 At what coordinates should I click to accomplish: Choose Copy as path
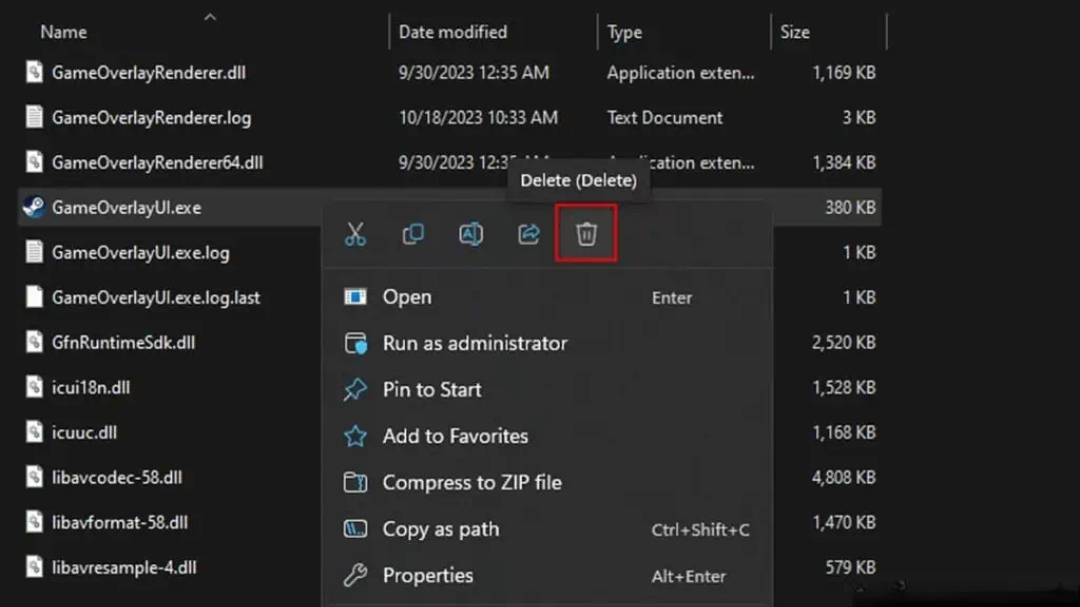click(440, 529)
